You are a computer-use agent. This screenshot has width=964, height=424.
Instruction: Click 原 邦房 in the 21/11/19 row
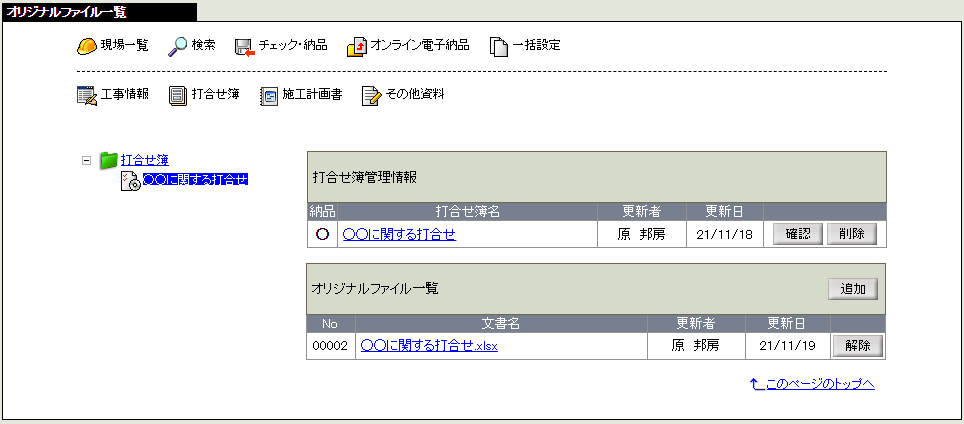click(695, 346)
